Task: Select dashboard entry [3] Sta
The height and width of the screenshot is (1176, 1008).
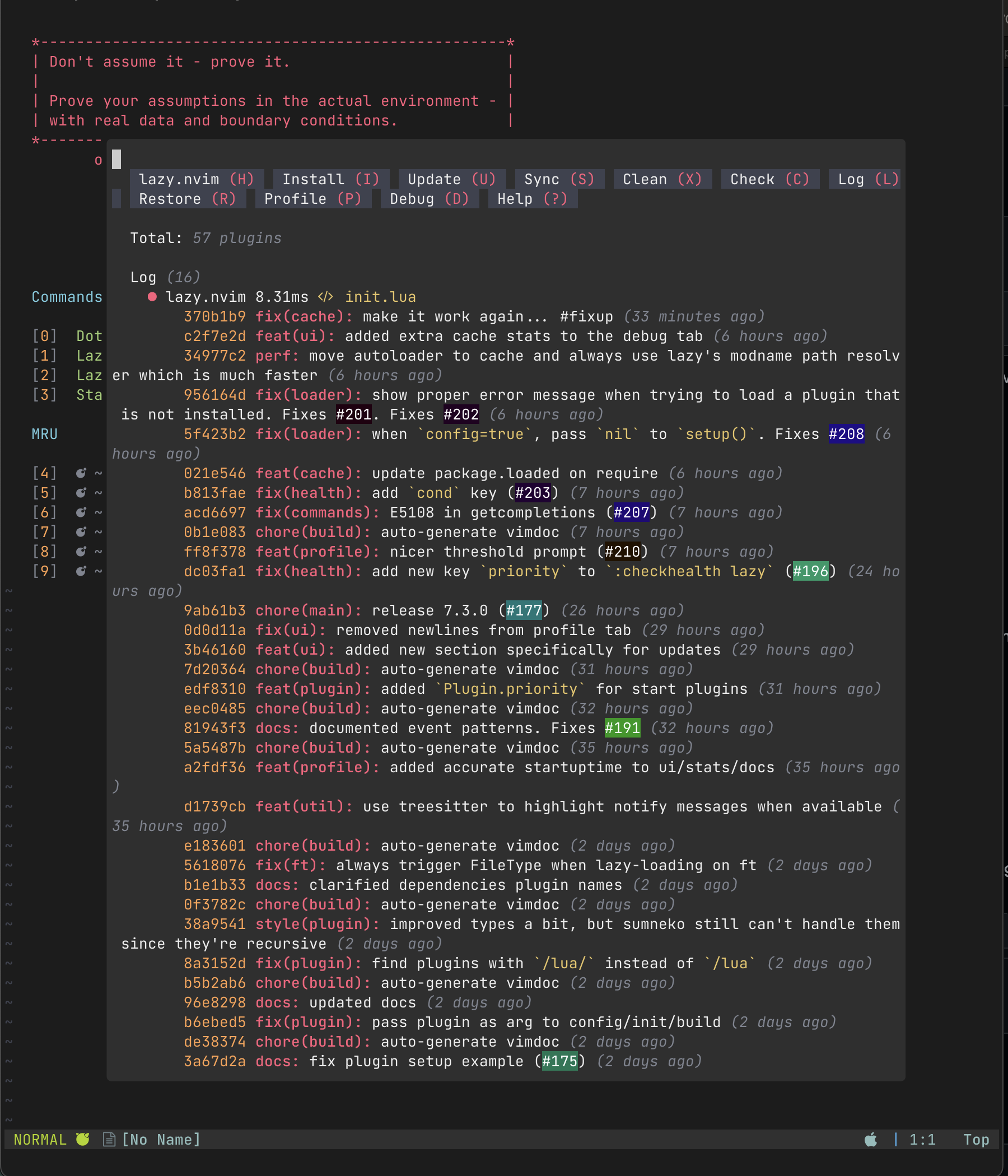Action: click(x=67, y=395)
